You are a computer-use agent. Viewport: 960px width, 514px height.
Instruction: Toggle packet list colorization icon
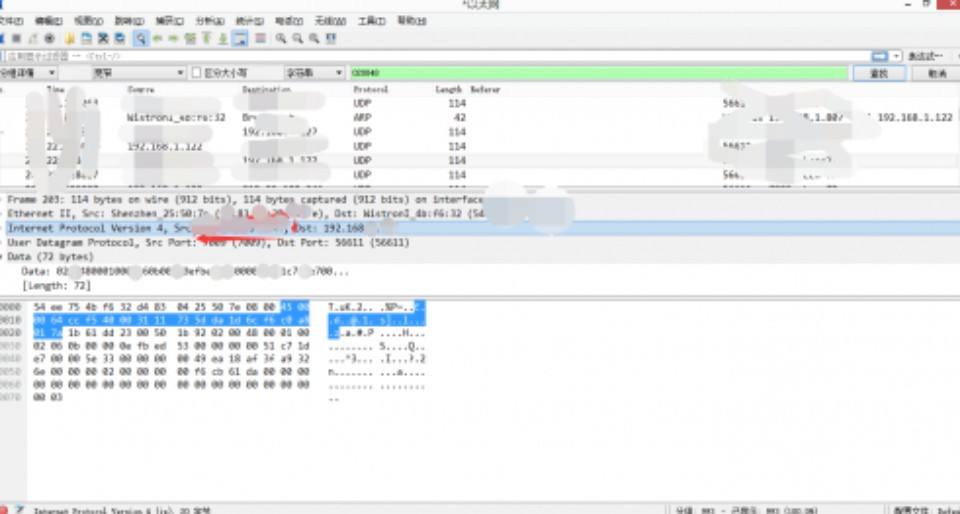tap(260, 39)
